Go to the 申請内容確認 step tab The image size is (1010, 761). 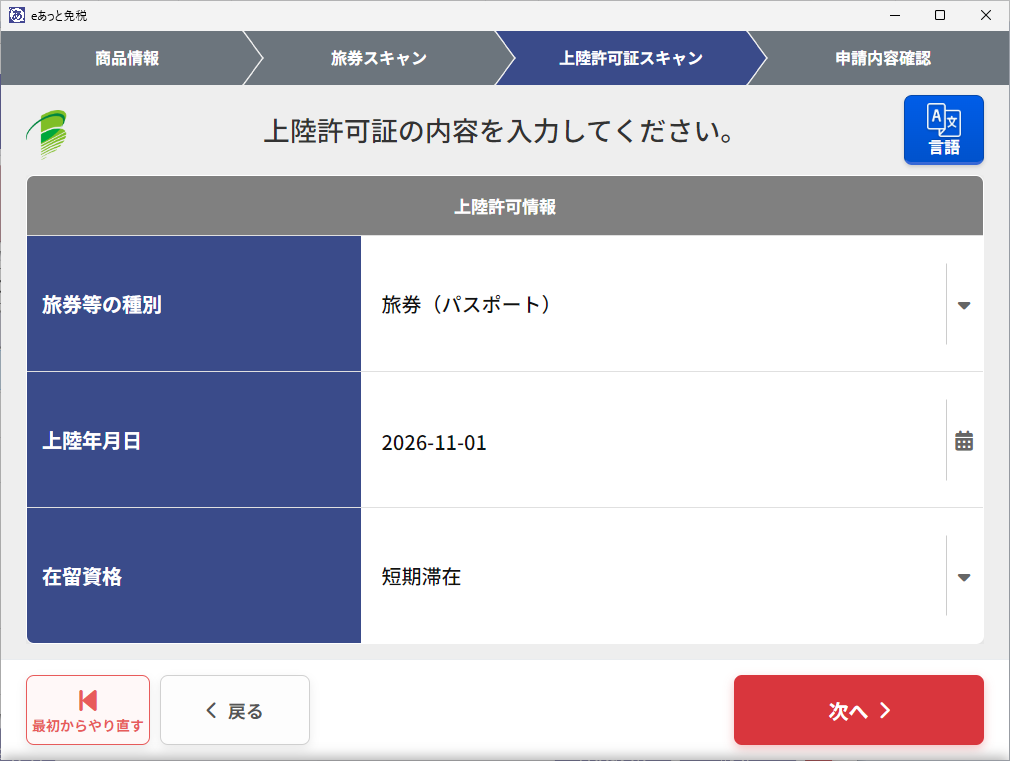(x=882, y=58)
